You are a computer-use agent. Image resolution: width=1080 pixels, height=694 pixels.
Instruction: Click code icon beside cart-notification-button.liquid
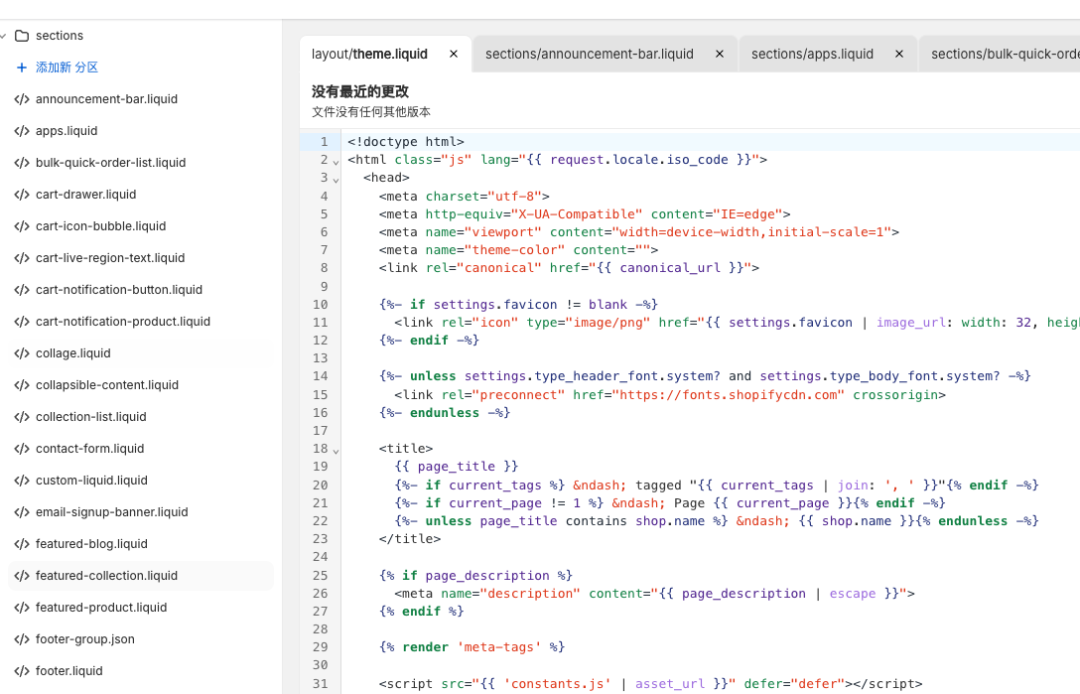[22, 290]
